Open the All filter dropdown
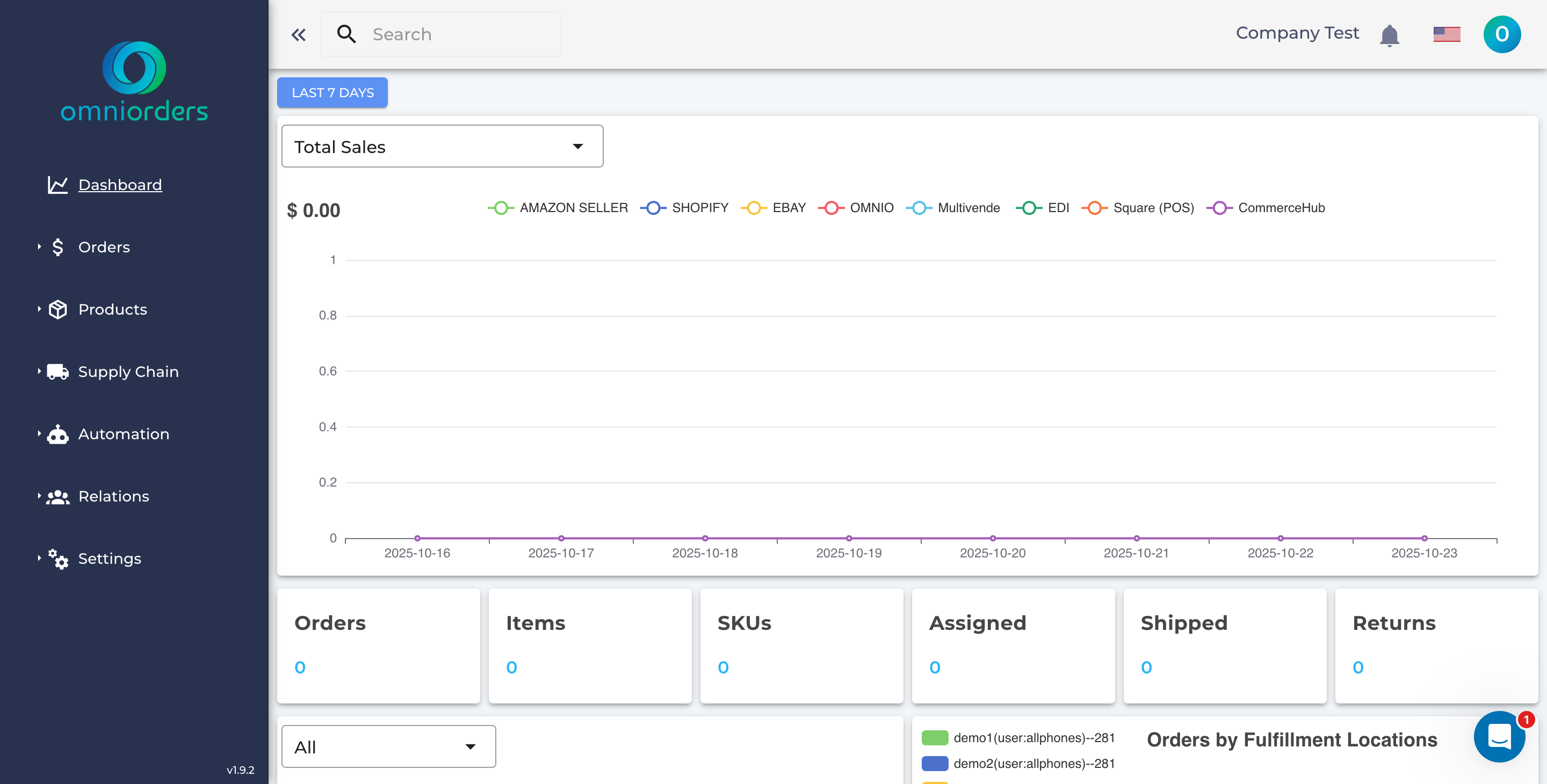The width and height of the screenshot is (1547, 784). tap(387, 745)
